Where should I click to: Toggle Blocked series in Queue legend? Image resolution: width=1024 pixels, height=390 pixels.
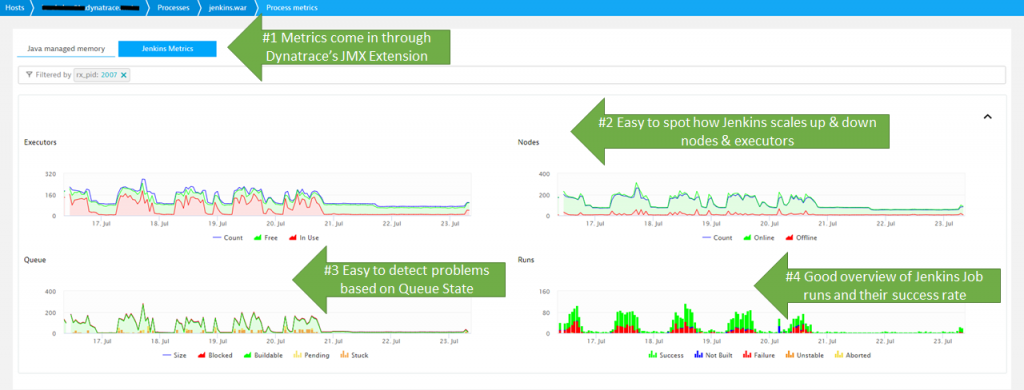click(214, 355)
